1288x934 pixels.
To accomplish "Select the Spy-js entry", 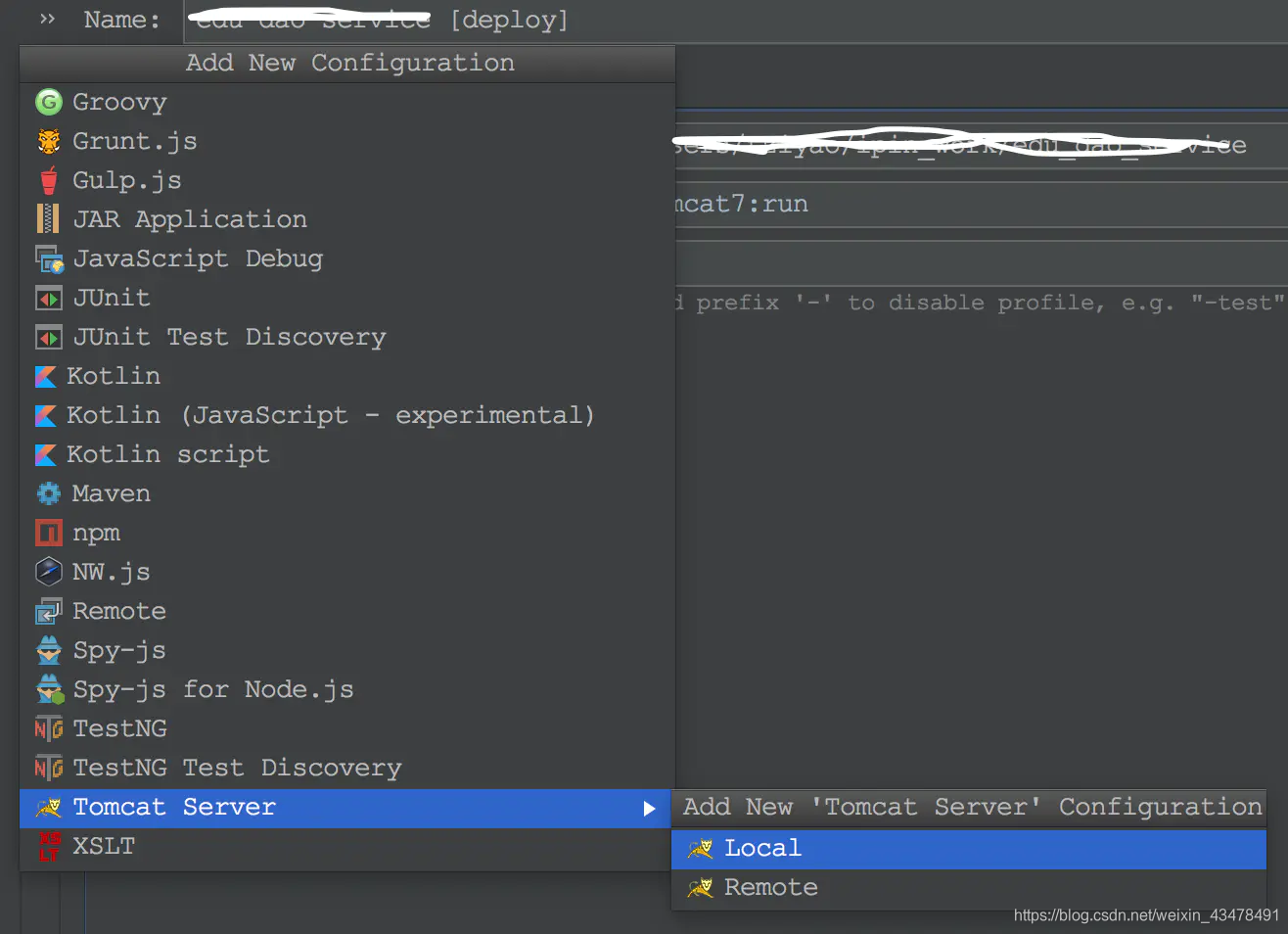I will pos(347,650).
